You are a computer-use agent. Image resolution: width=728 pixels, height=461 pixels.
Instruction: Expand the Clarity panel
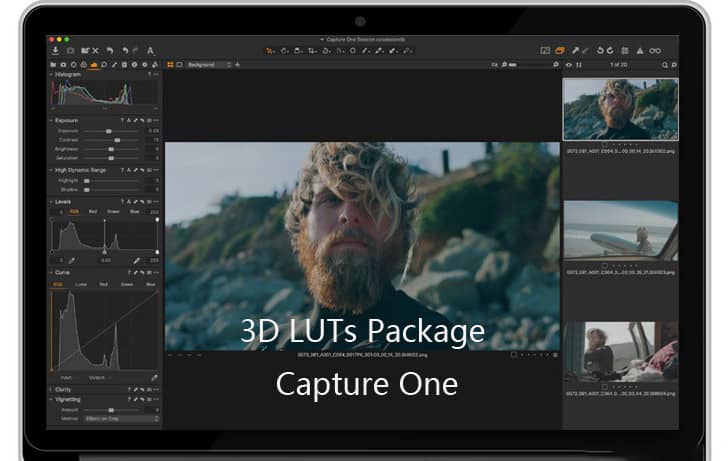[51, 390]
